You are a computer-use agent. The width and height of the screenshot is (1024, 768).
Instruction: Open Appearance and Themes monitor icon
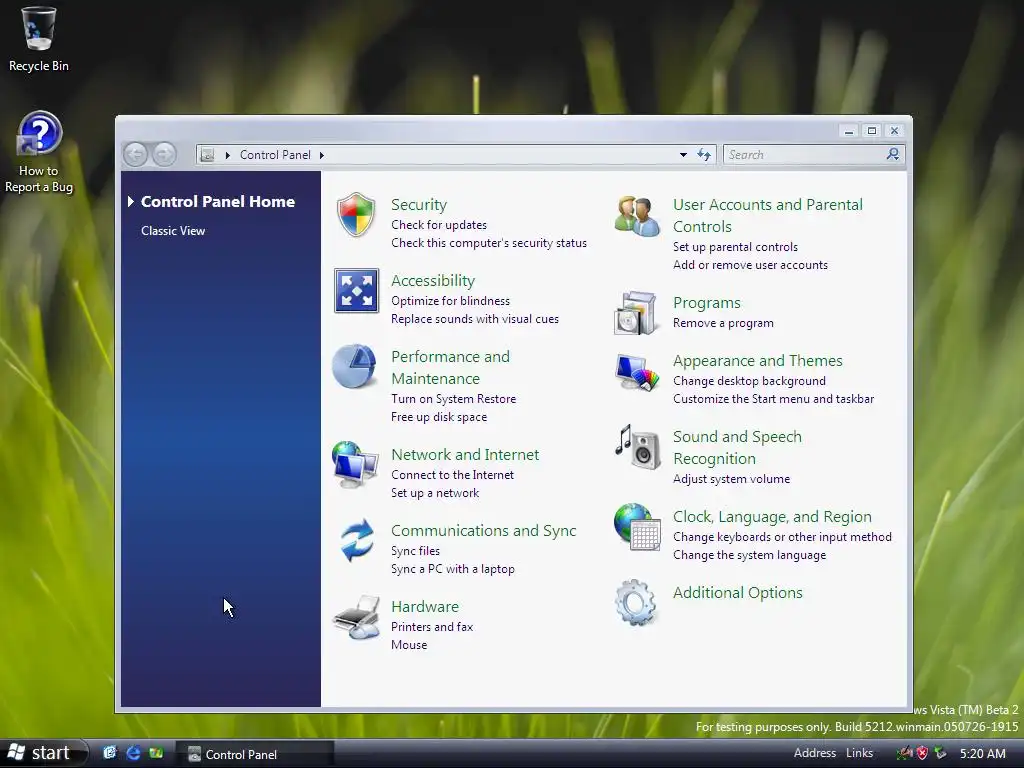[x=637, y=372]
